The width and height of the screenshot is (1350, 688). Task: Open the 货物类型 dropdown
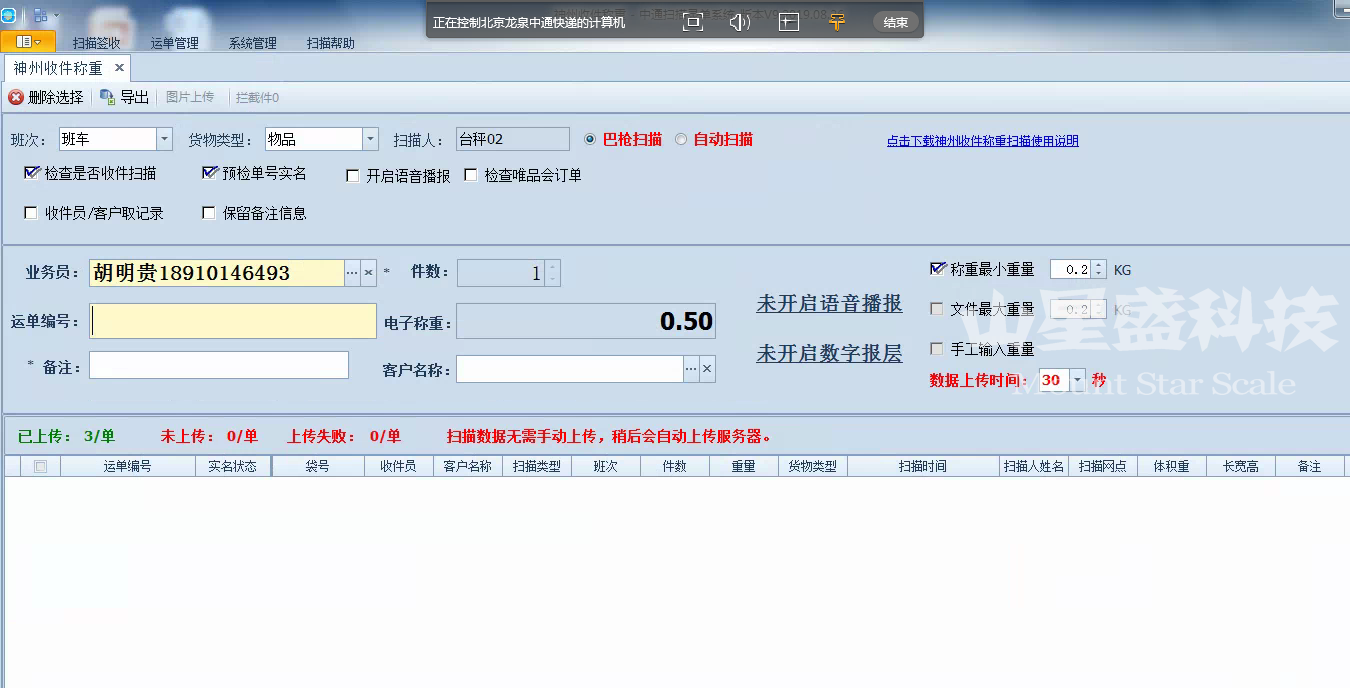(370, 139)
